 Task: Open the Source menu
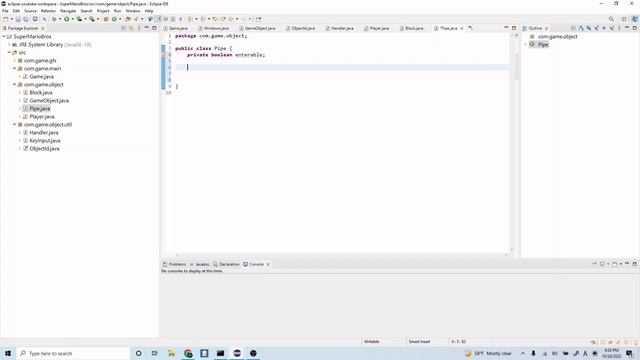30,11
